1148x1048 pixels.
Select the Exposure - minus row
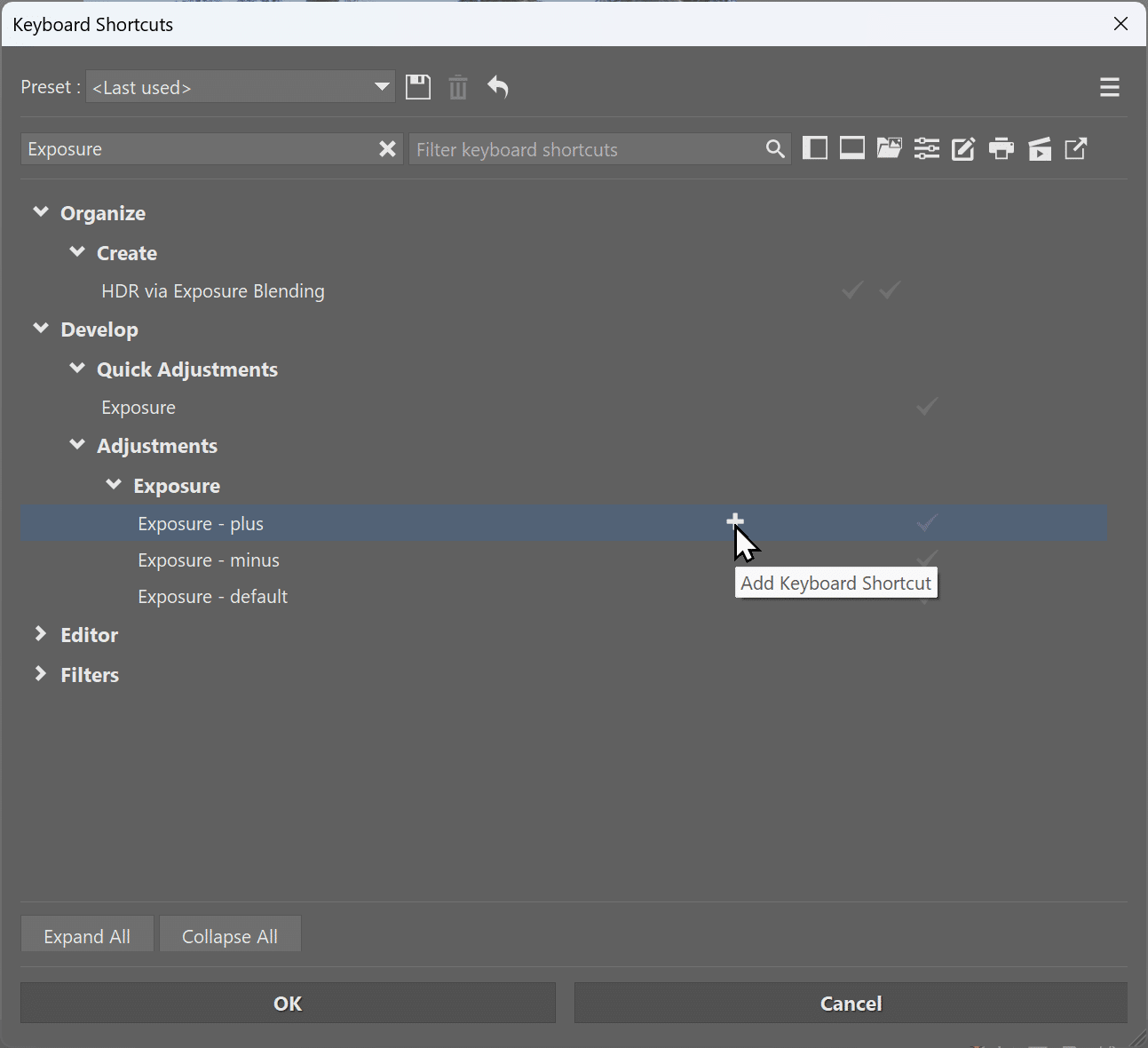click(x=209, y=560)
